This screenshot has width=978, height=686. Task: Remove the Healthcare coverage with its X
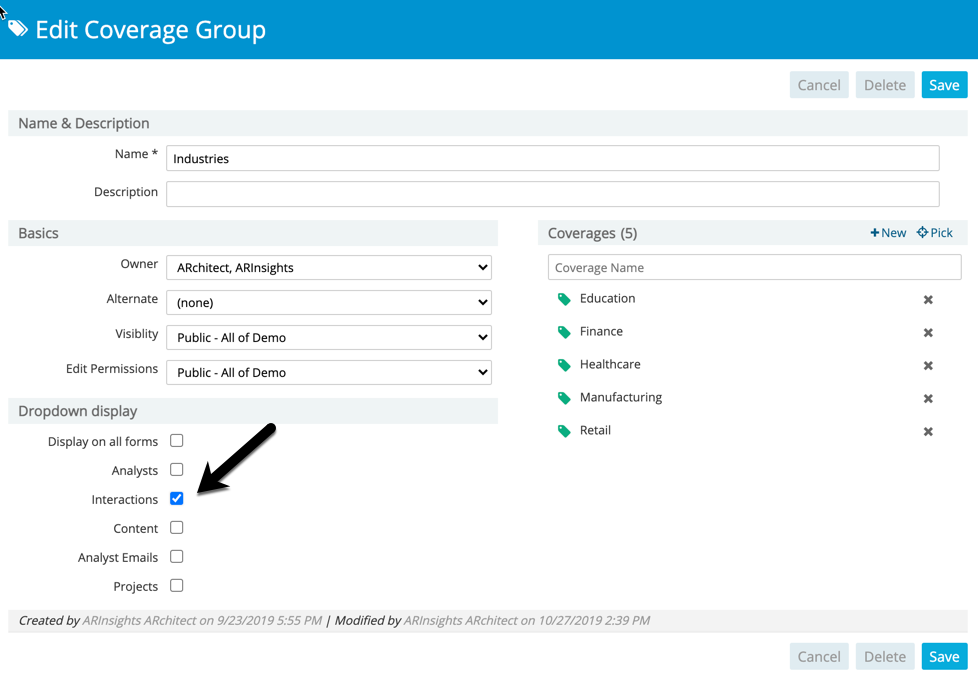[928, 365]
